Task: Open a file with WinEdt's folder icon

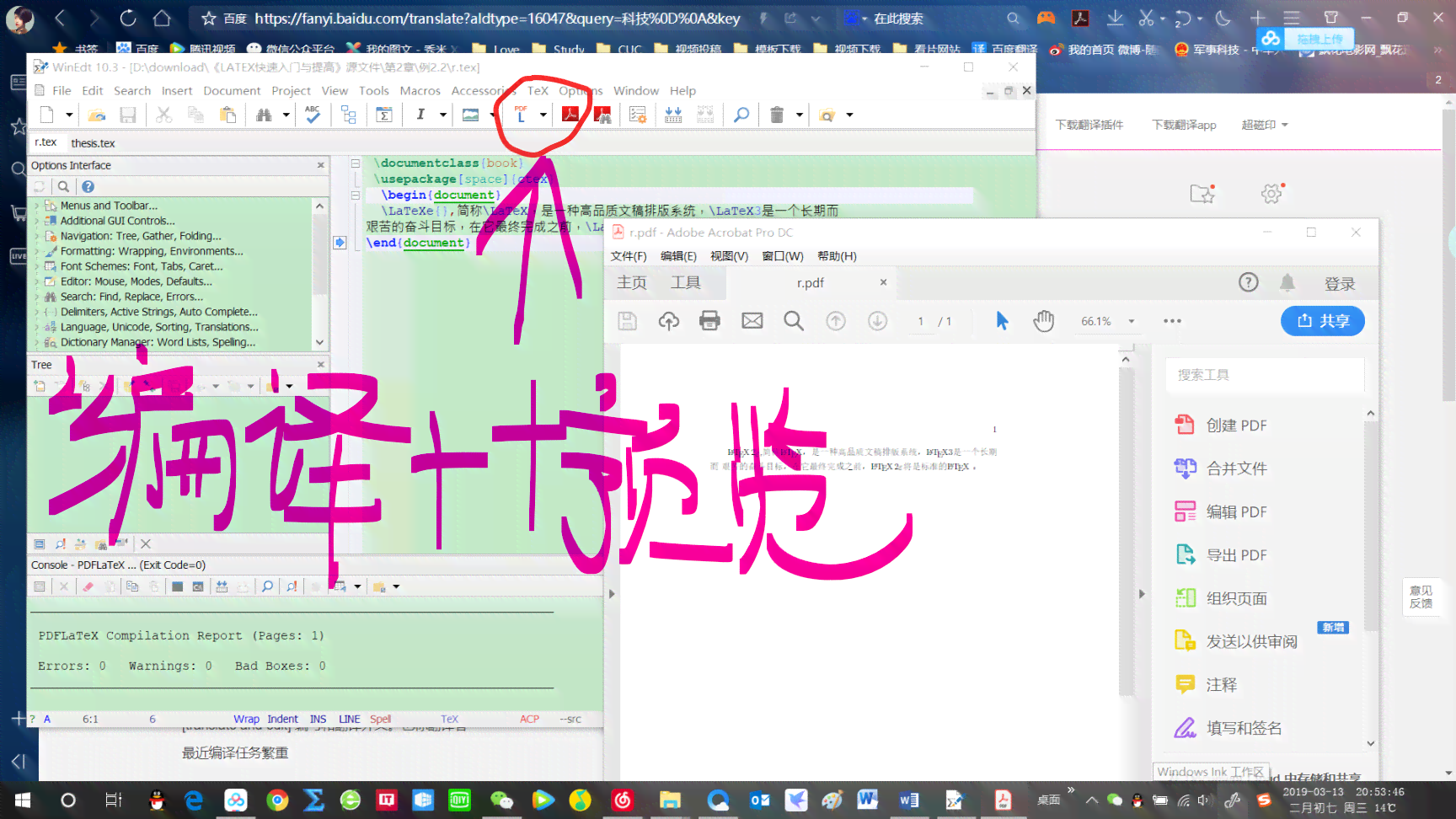Action: [x=97, y=115]
